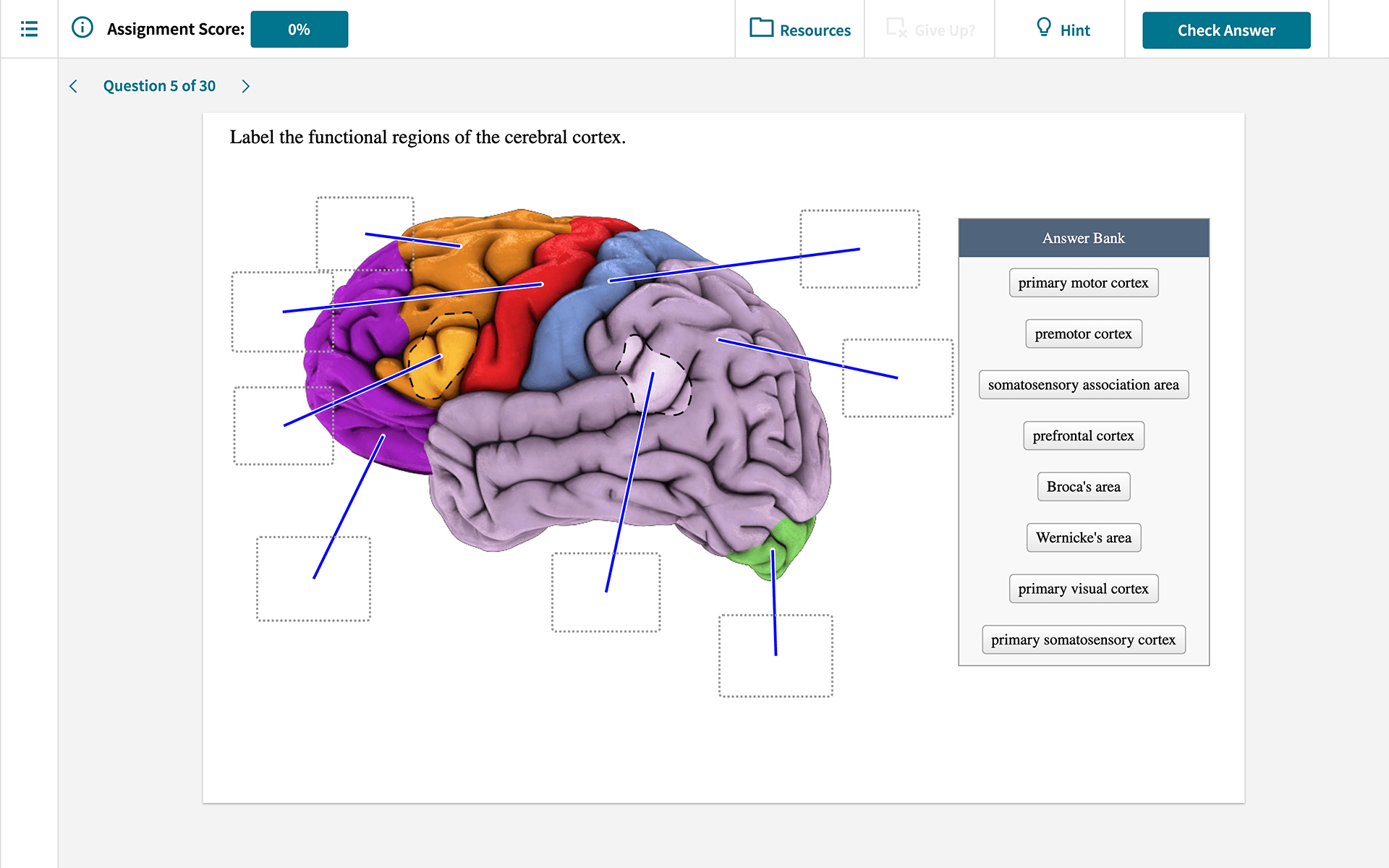Select 'Broca's area' from answer bank
The height and width of the screenshot is (868, 1389).
point(1083,487)
